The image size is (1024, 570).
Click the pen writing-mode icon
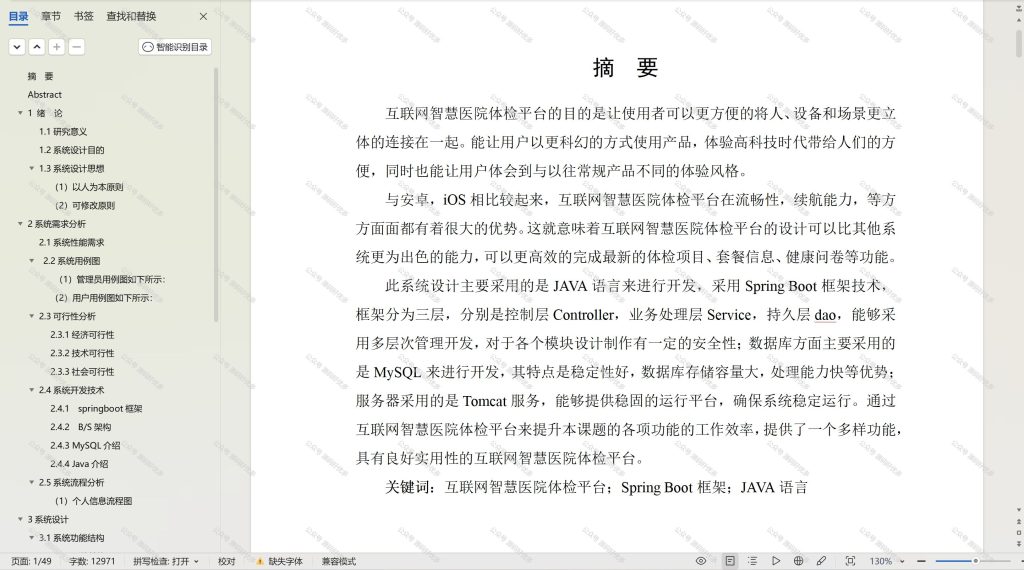pyautogui.click(x=822, y=561)
